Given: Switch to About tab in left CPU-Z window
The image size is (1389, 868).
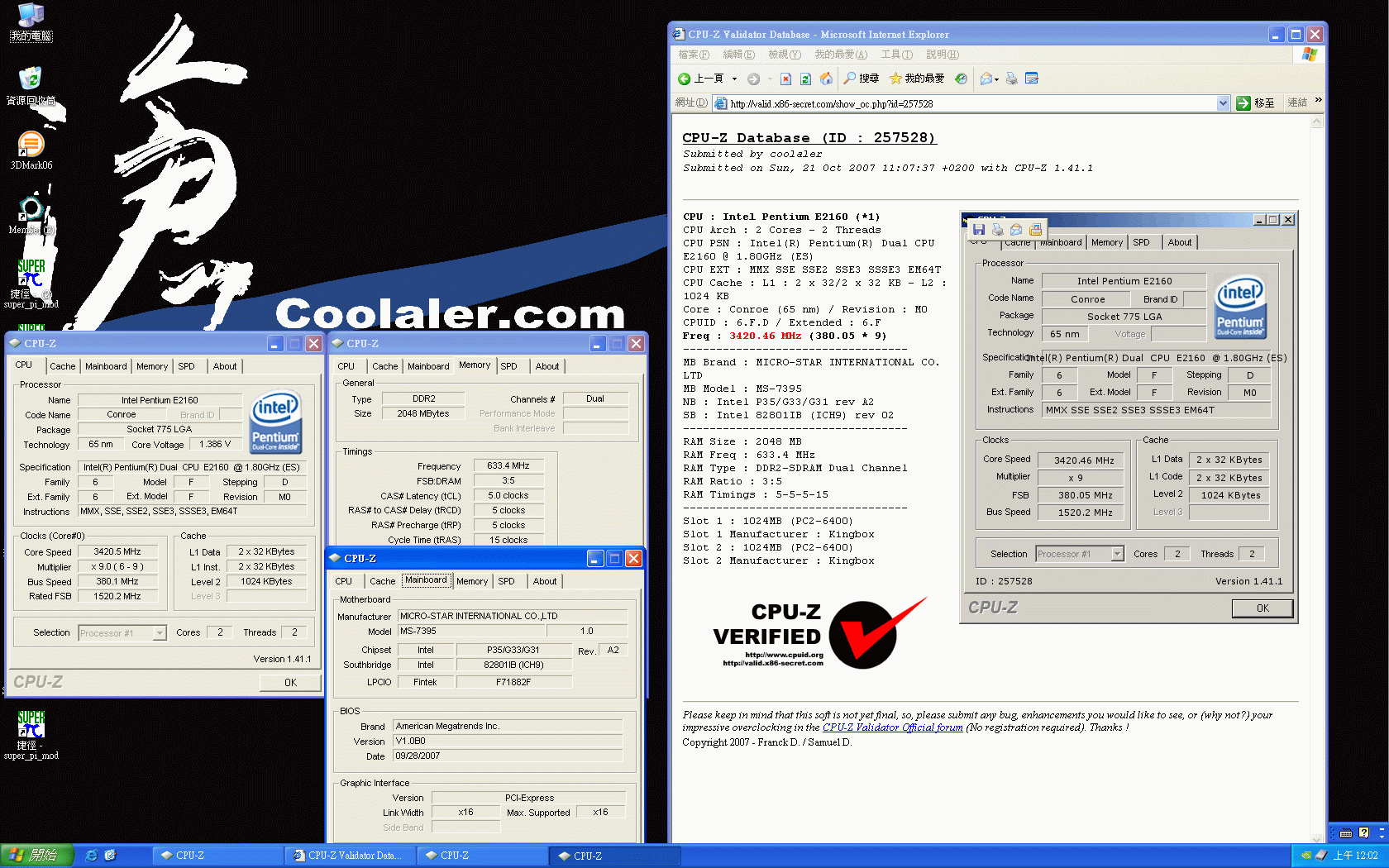Looking at the screenshot, I should pyautogui.click(x=225, y=366).
